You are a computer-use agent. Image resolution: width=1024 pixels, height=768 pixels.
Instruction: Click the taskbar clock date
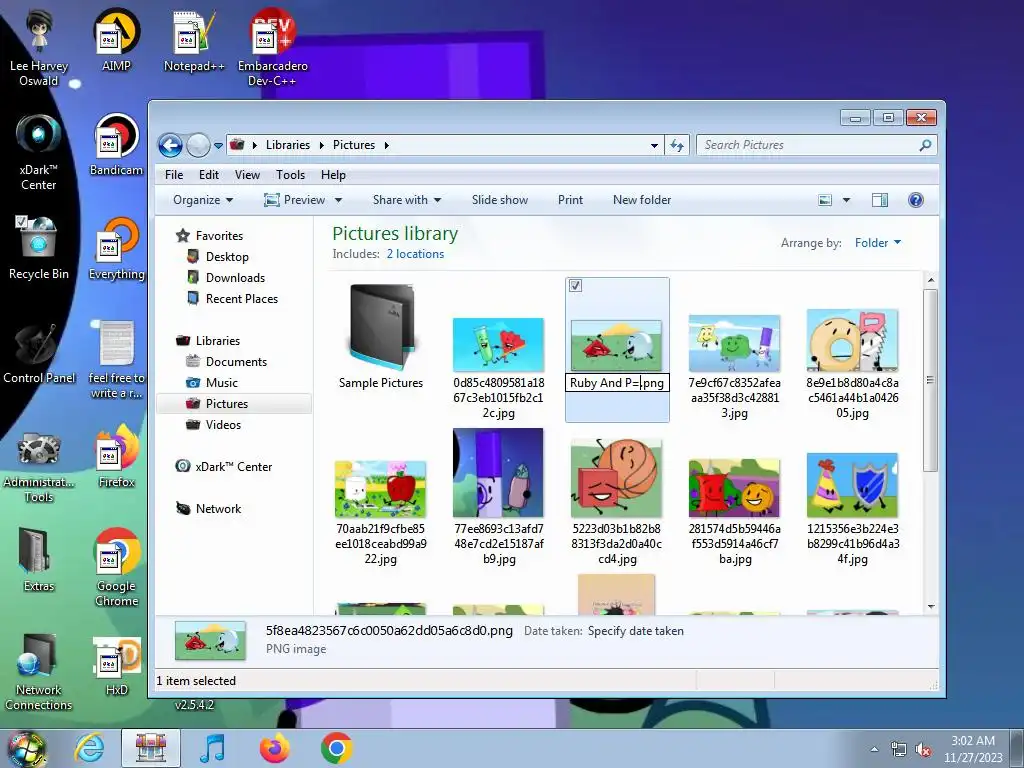coord(973,758)
